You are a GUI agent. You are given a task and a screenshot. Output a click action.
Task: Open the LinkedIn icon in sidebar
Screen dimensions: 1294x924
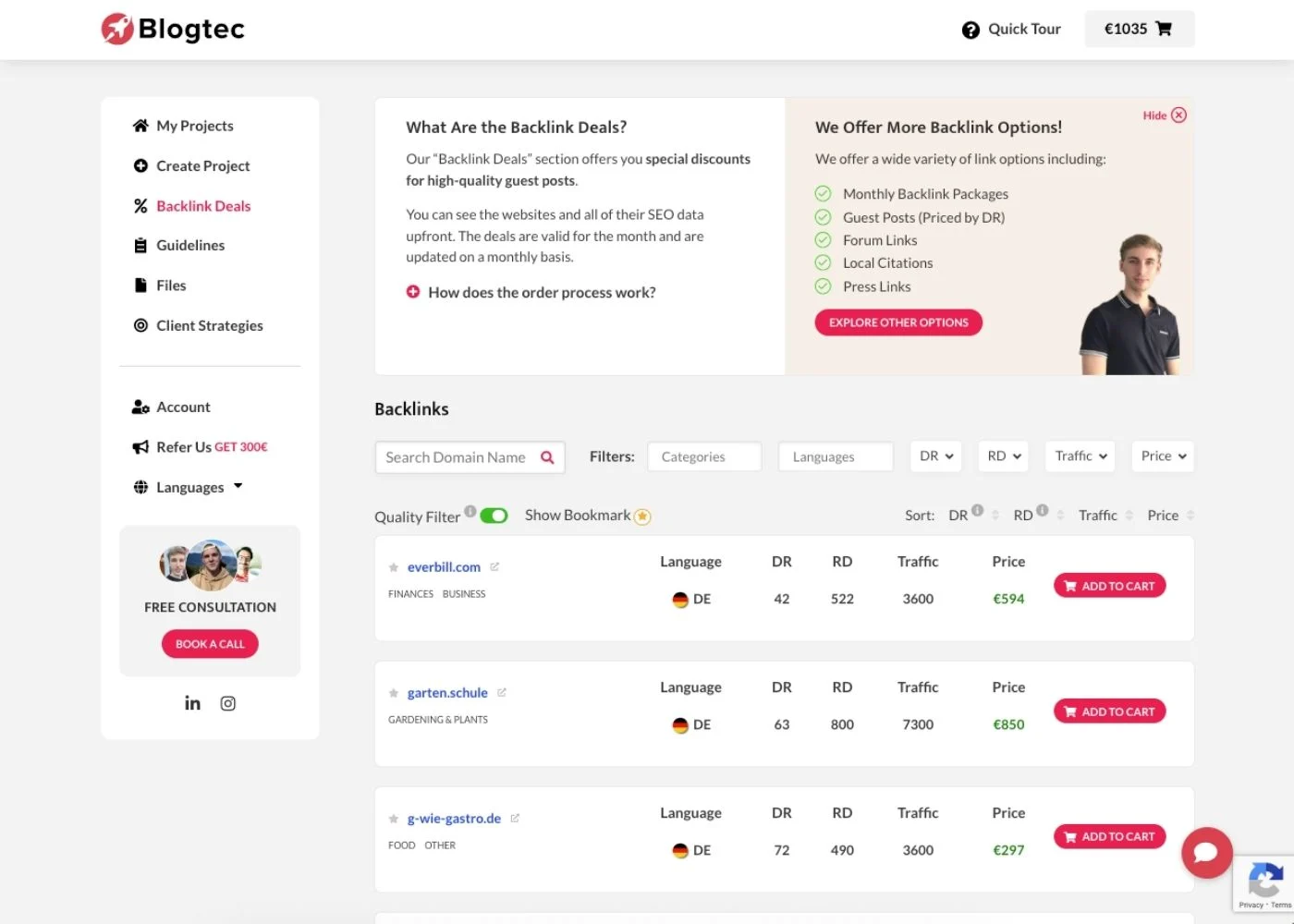click(x=192, y=703)
